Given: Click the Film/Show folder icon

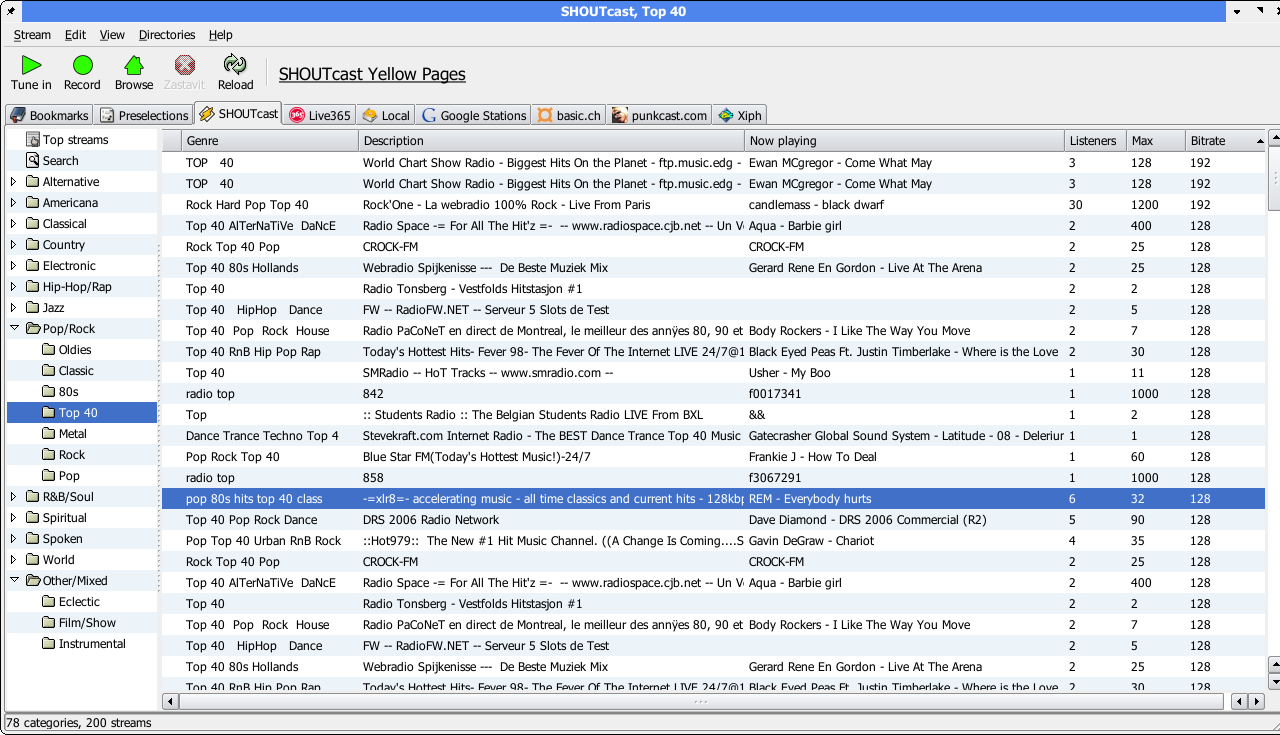Looking at the screenshot, I should [49, 623].
